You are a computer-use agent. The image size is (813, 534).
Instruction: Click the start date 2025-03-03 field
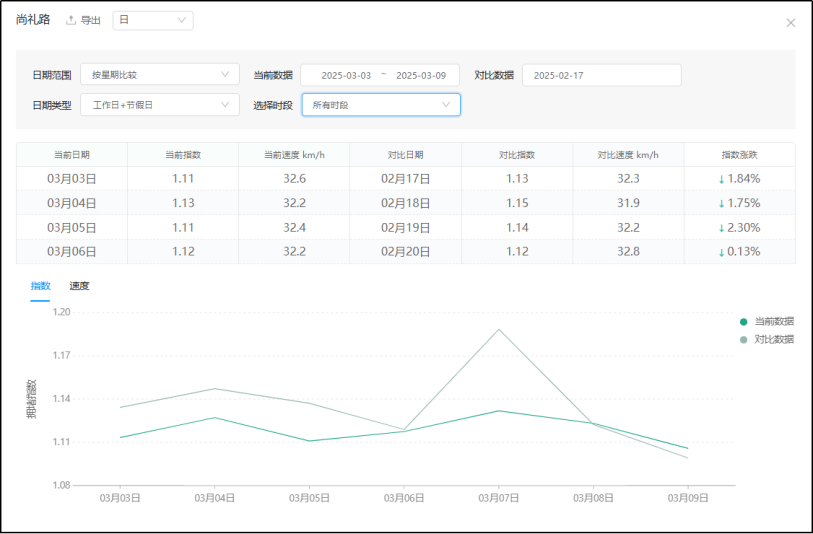coord(346,75)
